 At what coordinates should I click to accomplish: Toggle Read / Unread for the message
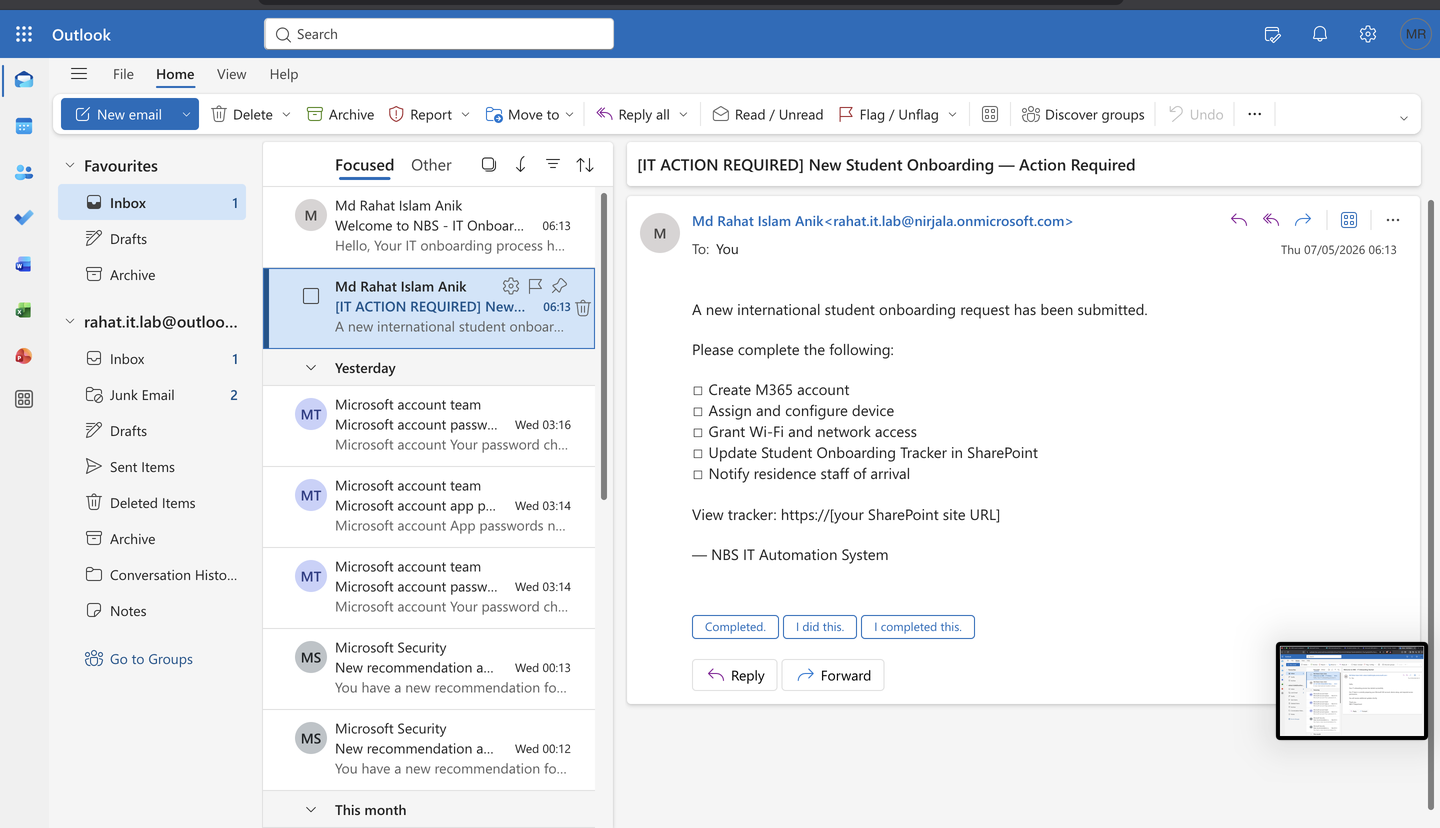[768, 114]
